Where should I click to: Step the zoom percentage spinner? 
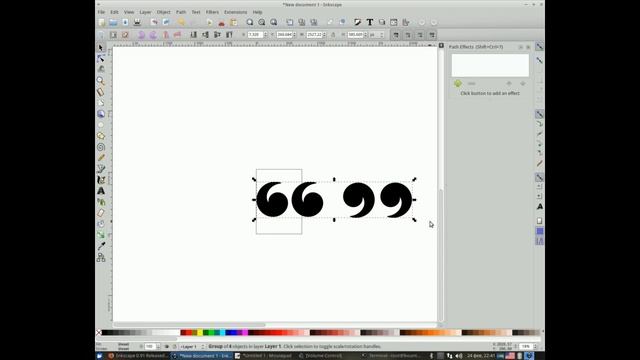[x=536, y=346]
